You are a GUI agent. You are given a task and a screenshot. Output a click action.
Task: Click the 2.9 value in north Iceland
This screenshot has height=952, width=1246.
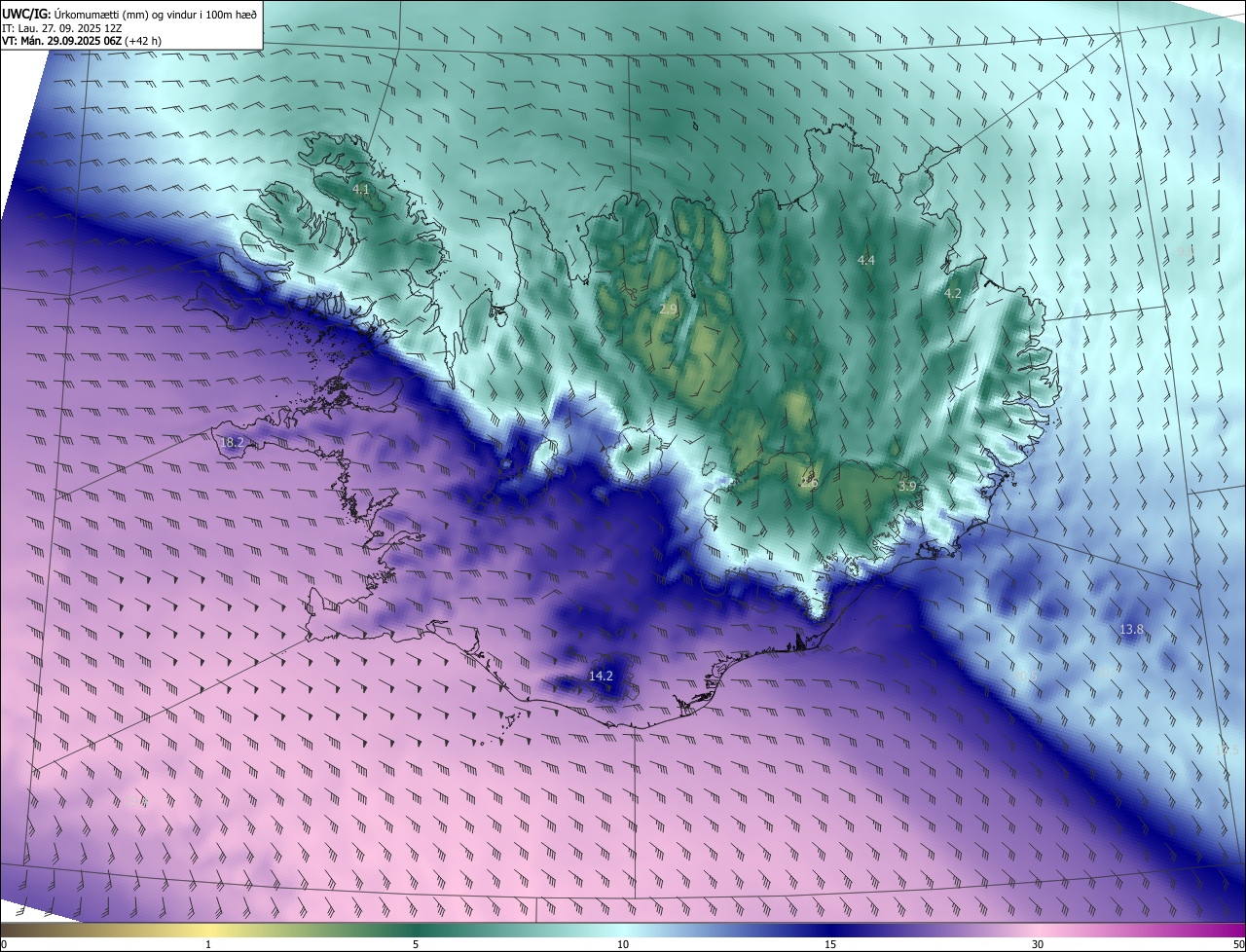click(x=668, y=310)
